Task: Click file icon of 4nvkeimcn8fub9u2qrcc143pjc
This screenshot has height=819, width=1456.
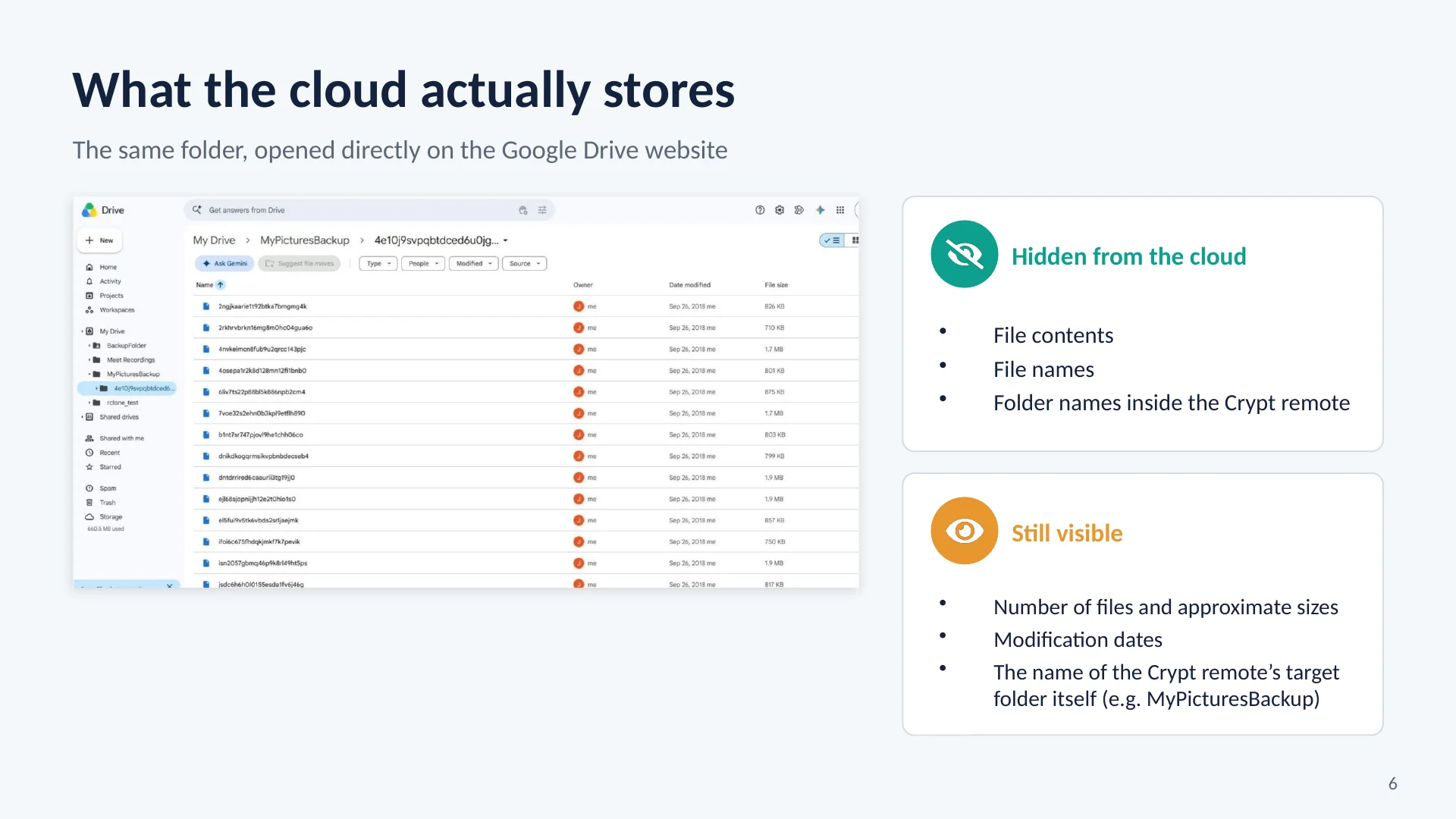Action: [x=206, y=350]
